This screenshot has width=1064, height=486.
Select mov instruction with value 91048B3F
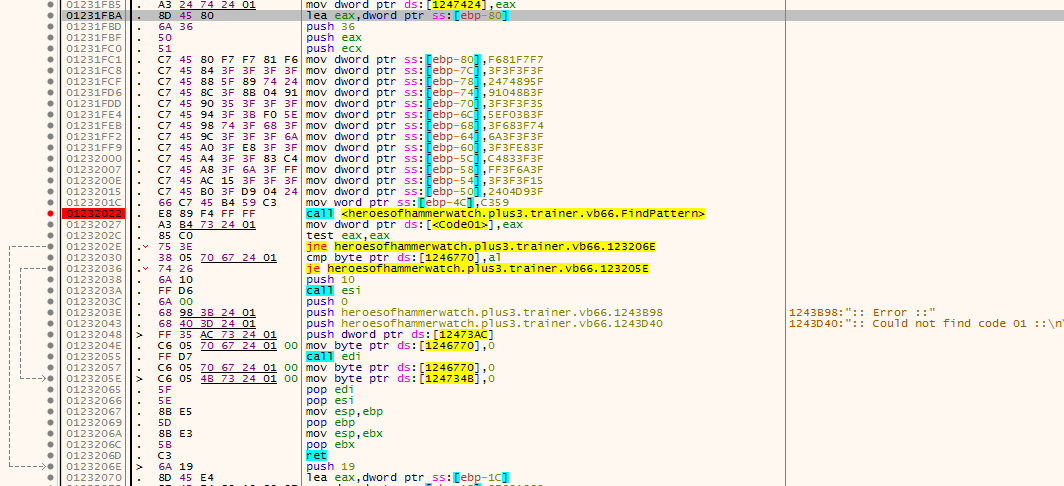pyautogui.click(x=425, y=92)
